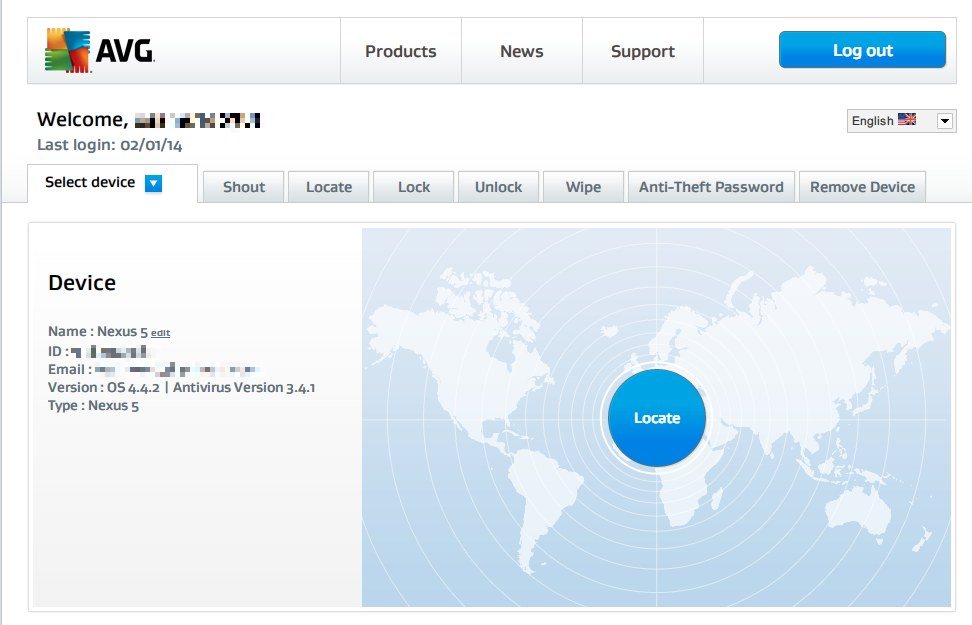Viewport: 972px width, 625px height.
Task: Click the 'Version : OS 4.4.2' line
Action: point(182,388)
